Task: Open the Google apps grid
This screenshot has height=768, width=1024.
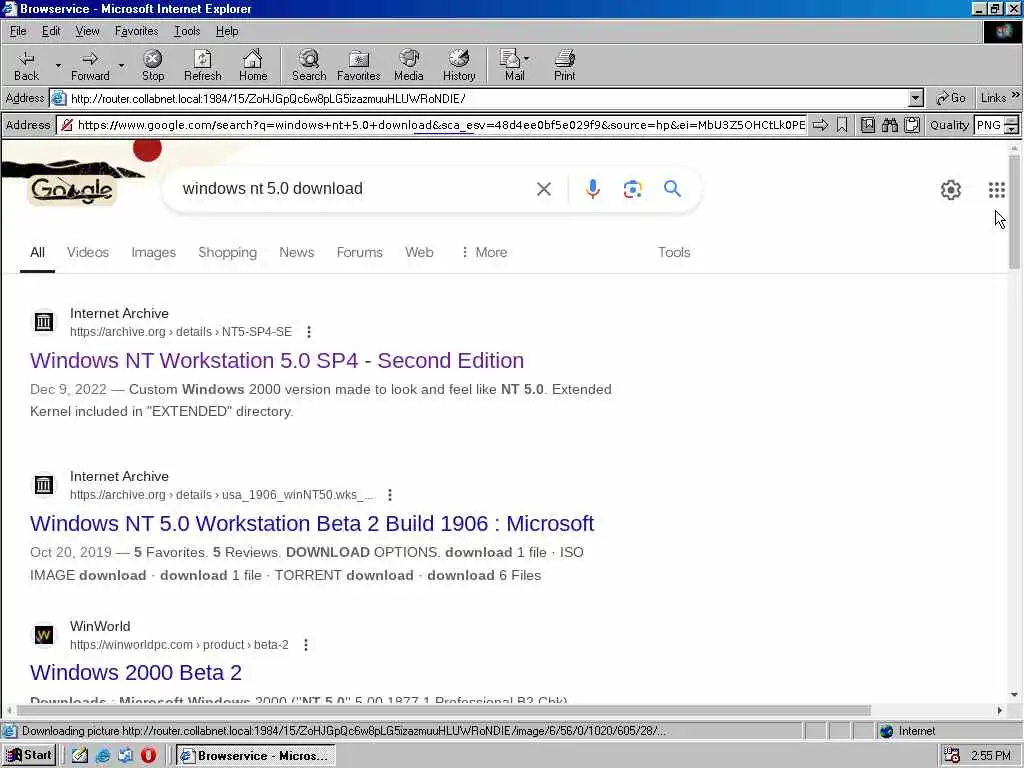Action: click(996, 190)
